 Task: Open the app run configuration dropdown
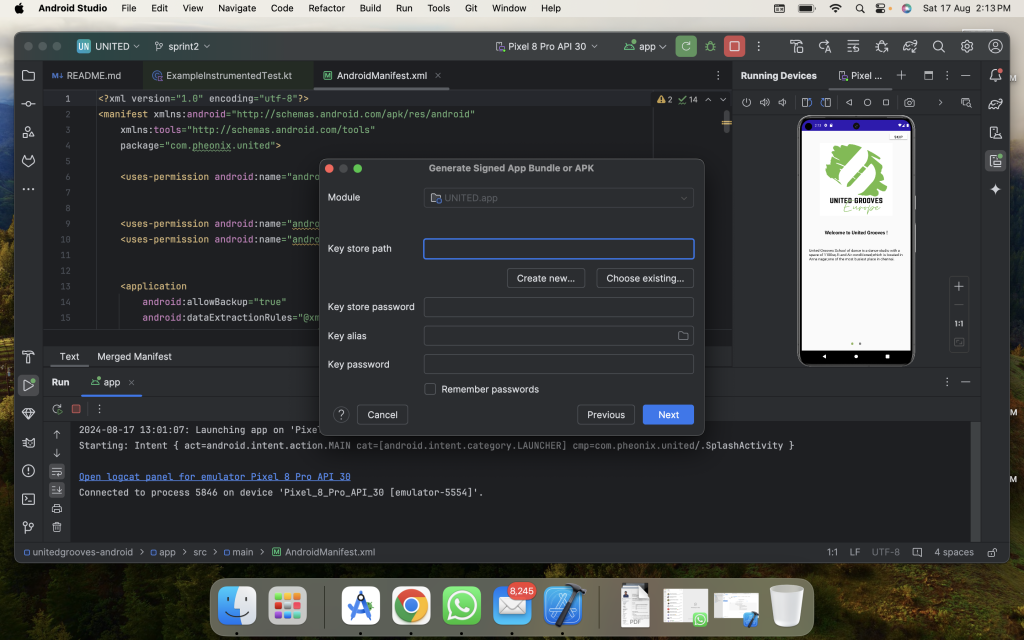click(645, 46)
